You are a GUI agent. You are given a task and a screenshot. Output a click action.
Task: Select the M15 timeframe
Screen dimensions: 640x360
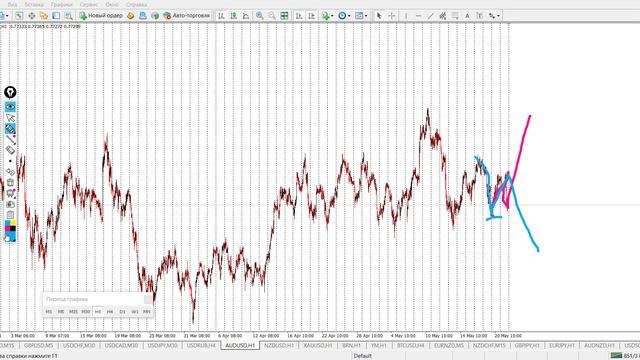click(73, 311)
